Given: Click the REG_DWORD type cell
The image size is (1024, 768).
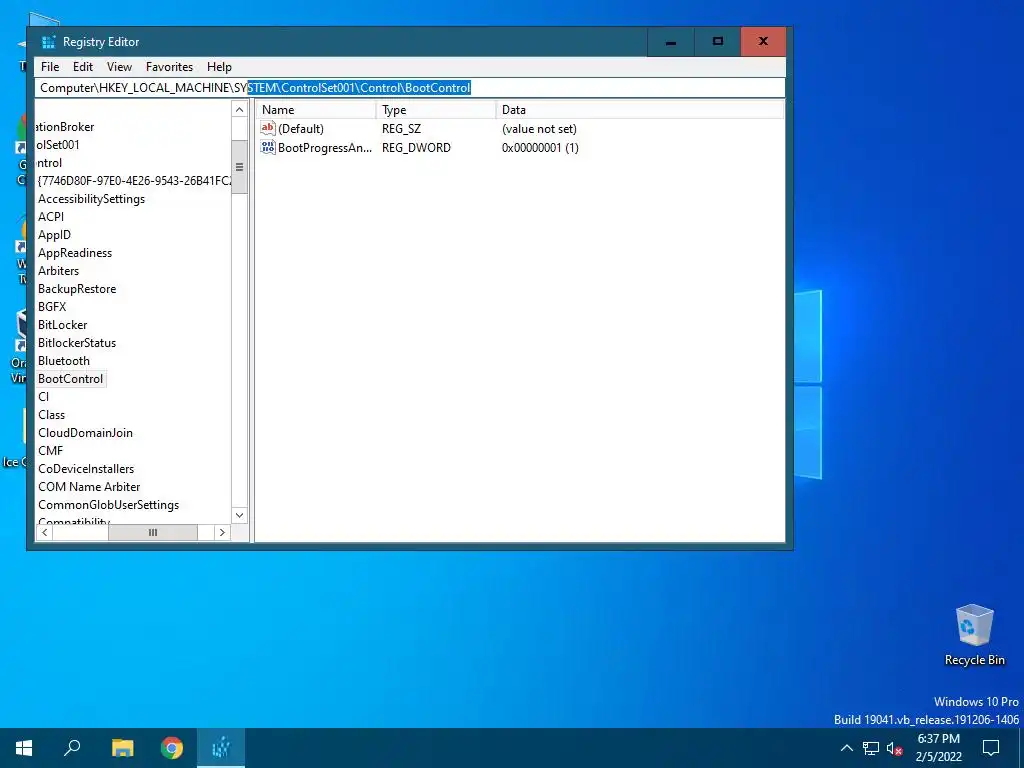Looking at the screenshot, I should click(x=416, y=148).
